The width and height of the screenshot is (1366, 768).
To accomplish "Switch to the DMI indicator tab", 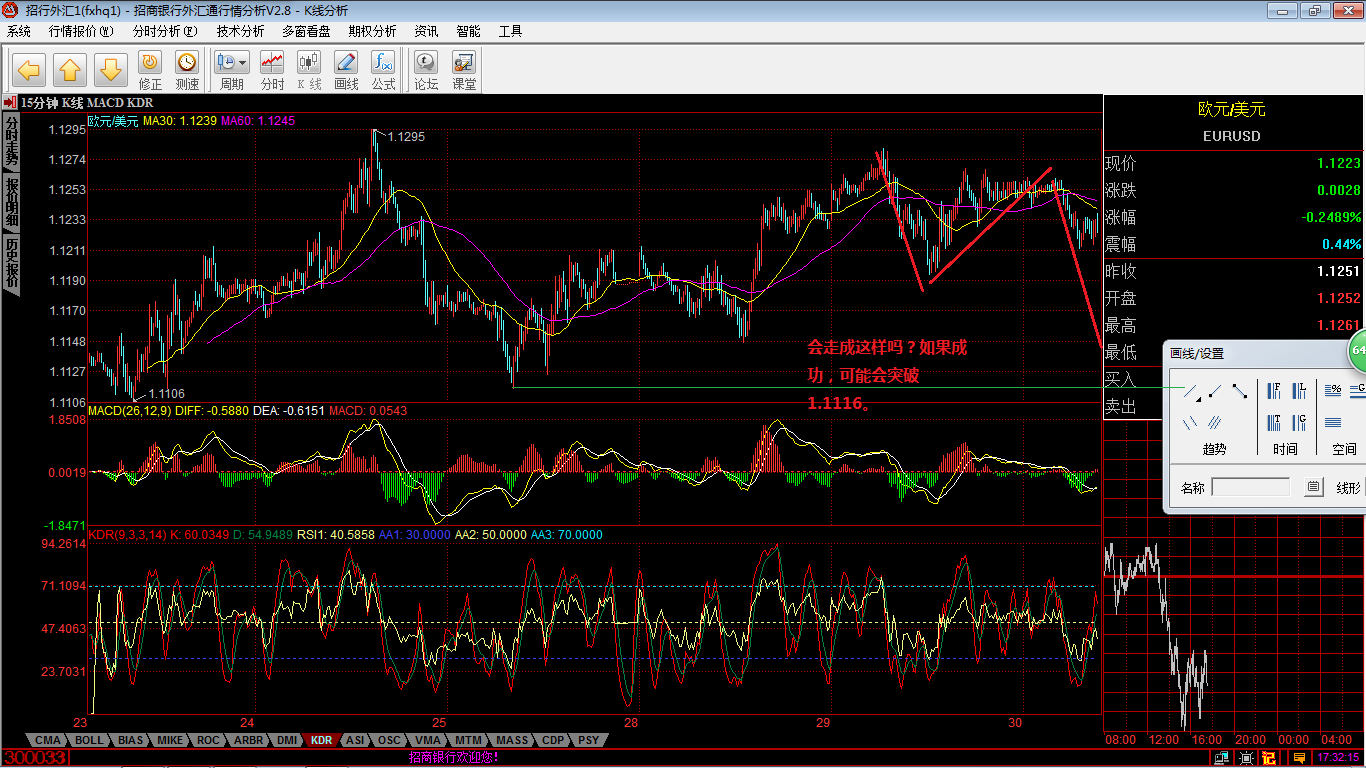I will tap(287, 740).
